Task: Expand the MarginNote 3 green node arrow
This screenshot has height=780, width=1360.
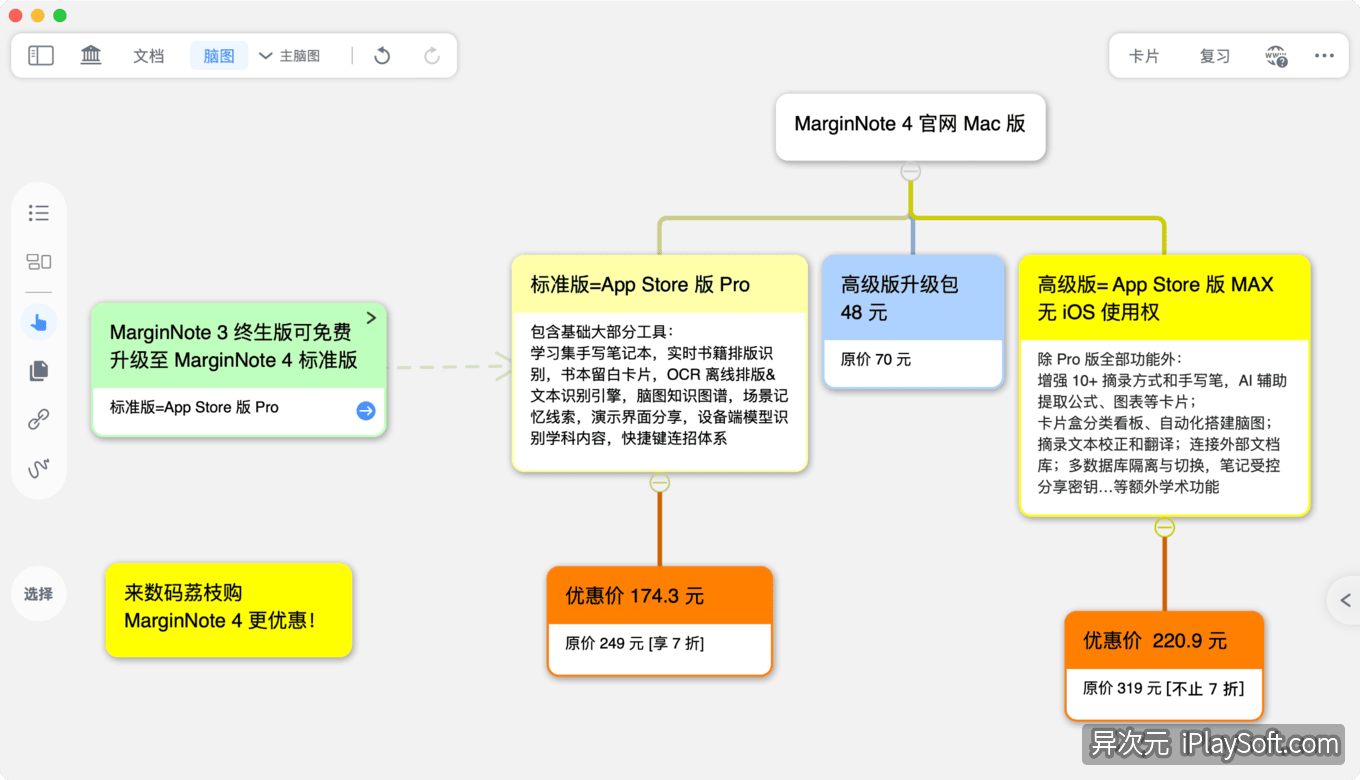Action: 370,318
